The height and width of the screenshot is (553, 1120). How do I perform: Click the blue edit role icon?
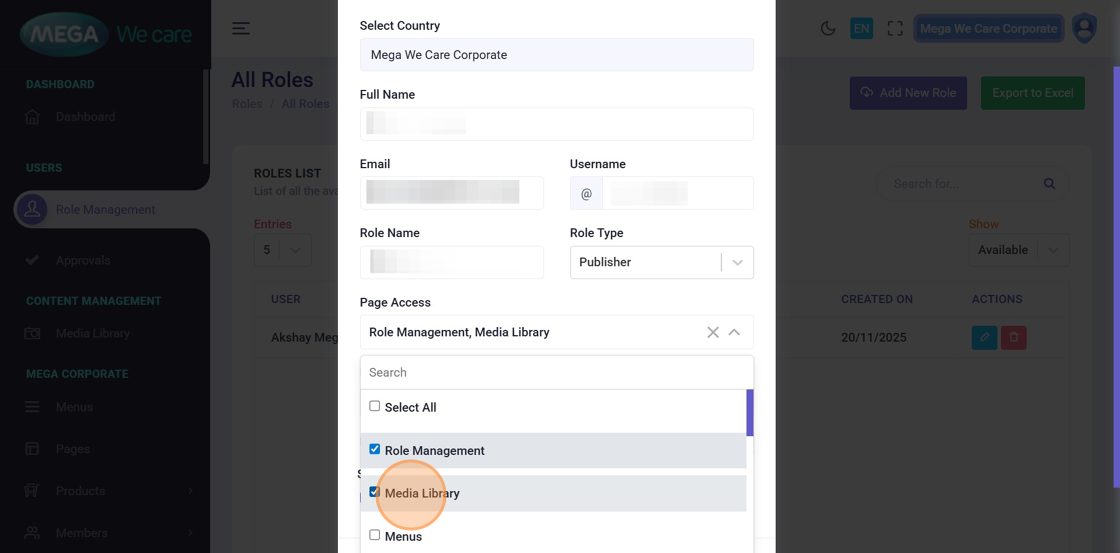click(984, 338)
